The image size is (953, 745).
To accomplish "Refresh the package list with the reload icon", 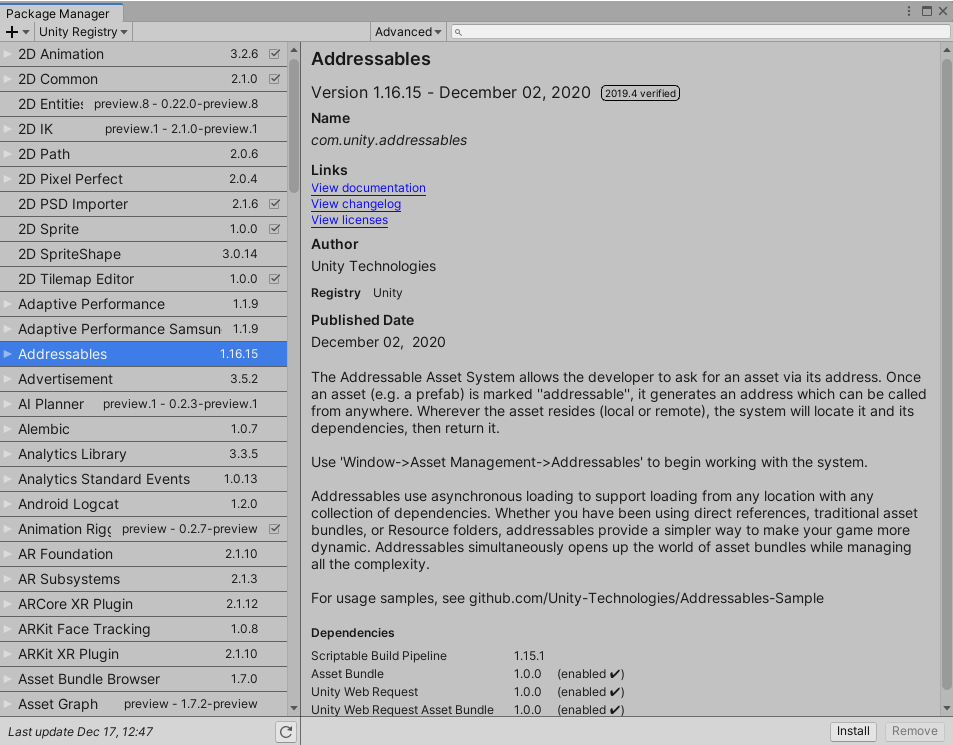I will point(286,732).
